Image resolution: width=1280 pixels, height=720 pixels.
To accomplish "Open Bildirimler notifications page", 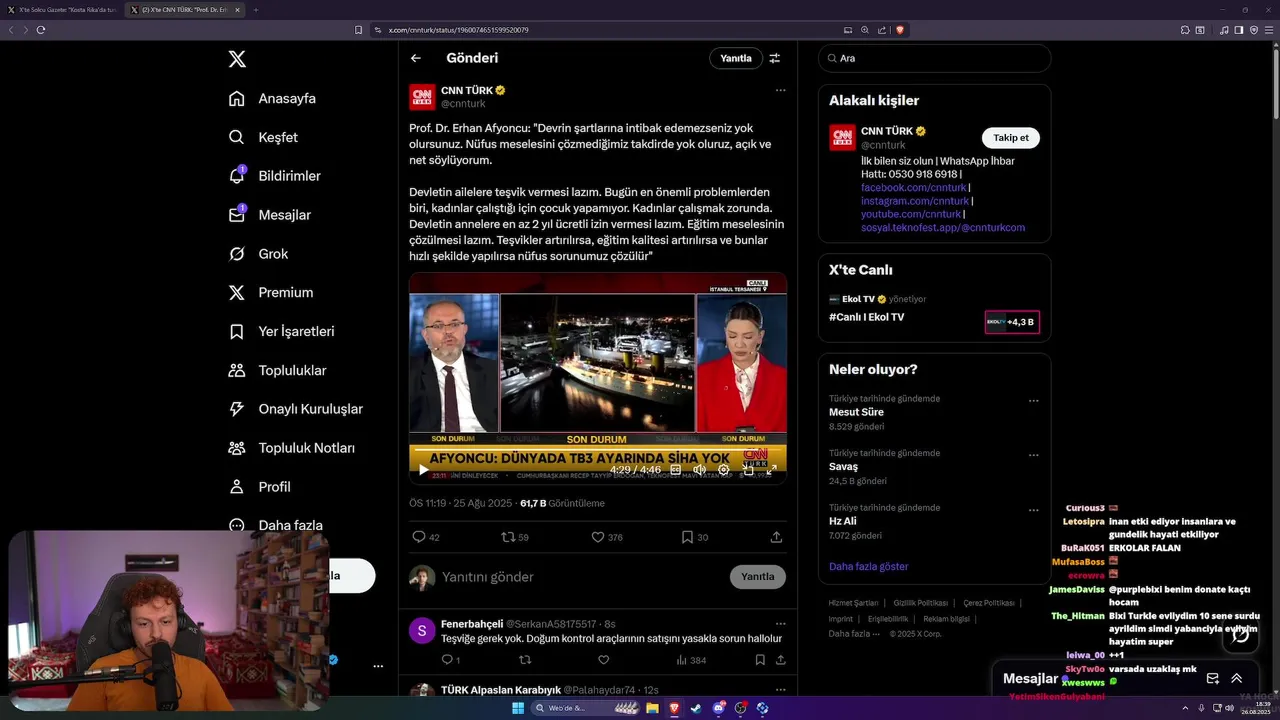I will (x=275, y=176).
